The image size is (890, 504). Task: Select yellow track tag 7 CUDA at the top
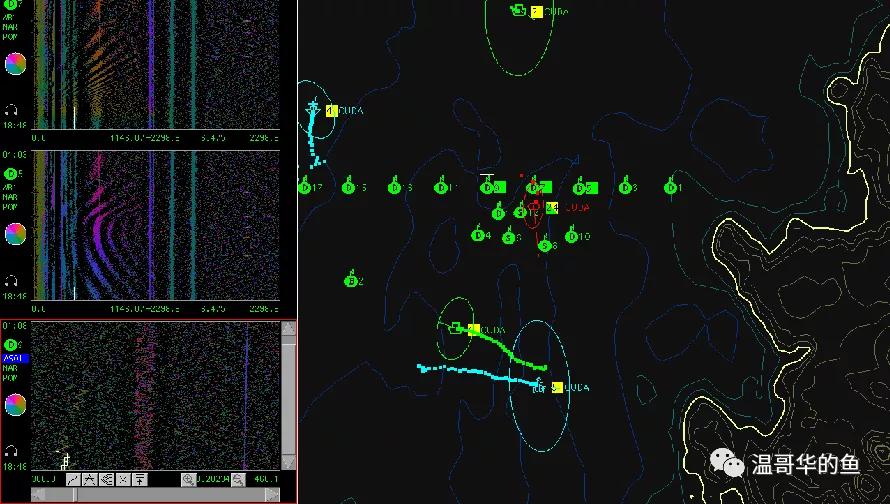pos(536,12)
